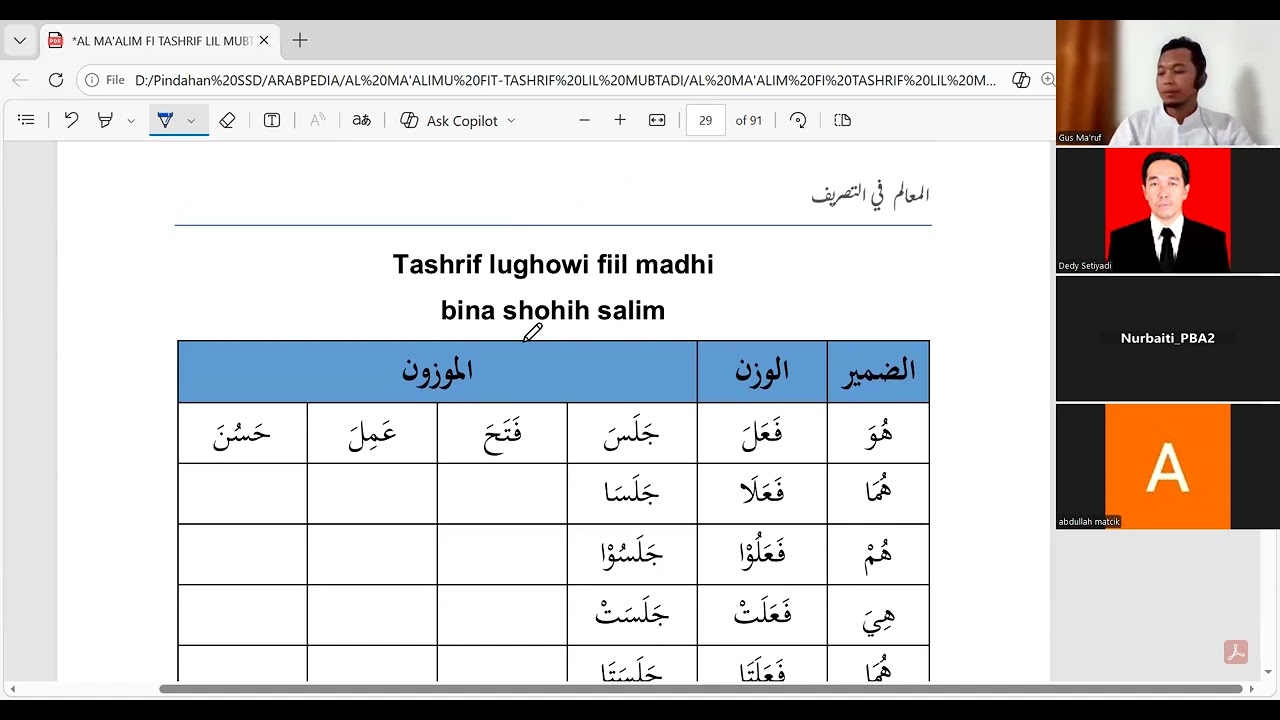Image resolution: width=1280 pixels, height=720 pixels.
Task: Zoom in the PDF
Action: point(620,120)
